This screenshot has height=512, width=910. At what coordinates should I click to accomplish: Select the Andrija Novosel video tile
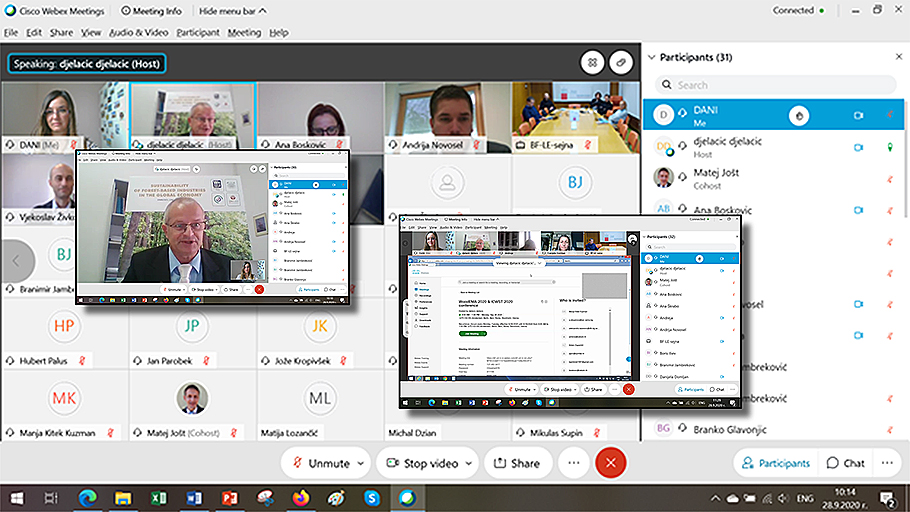click(447, 116)
